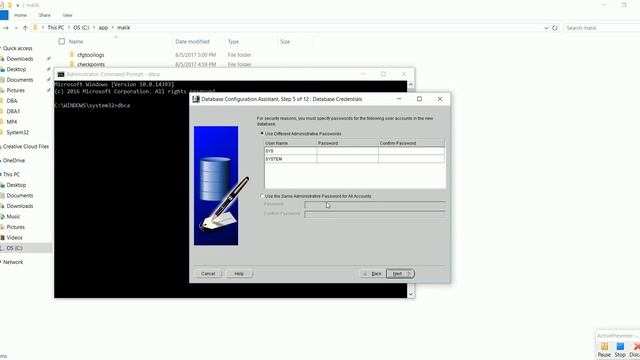Click the Search malik box
Viewport: 640px width, 360px height.
[602, 28]
